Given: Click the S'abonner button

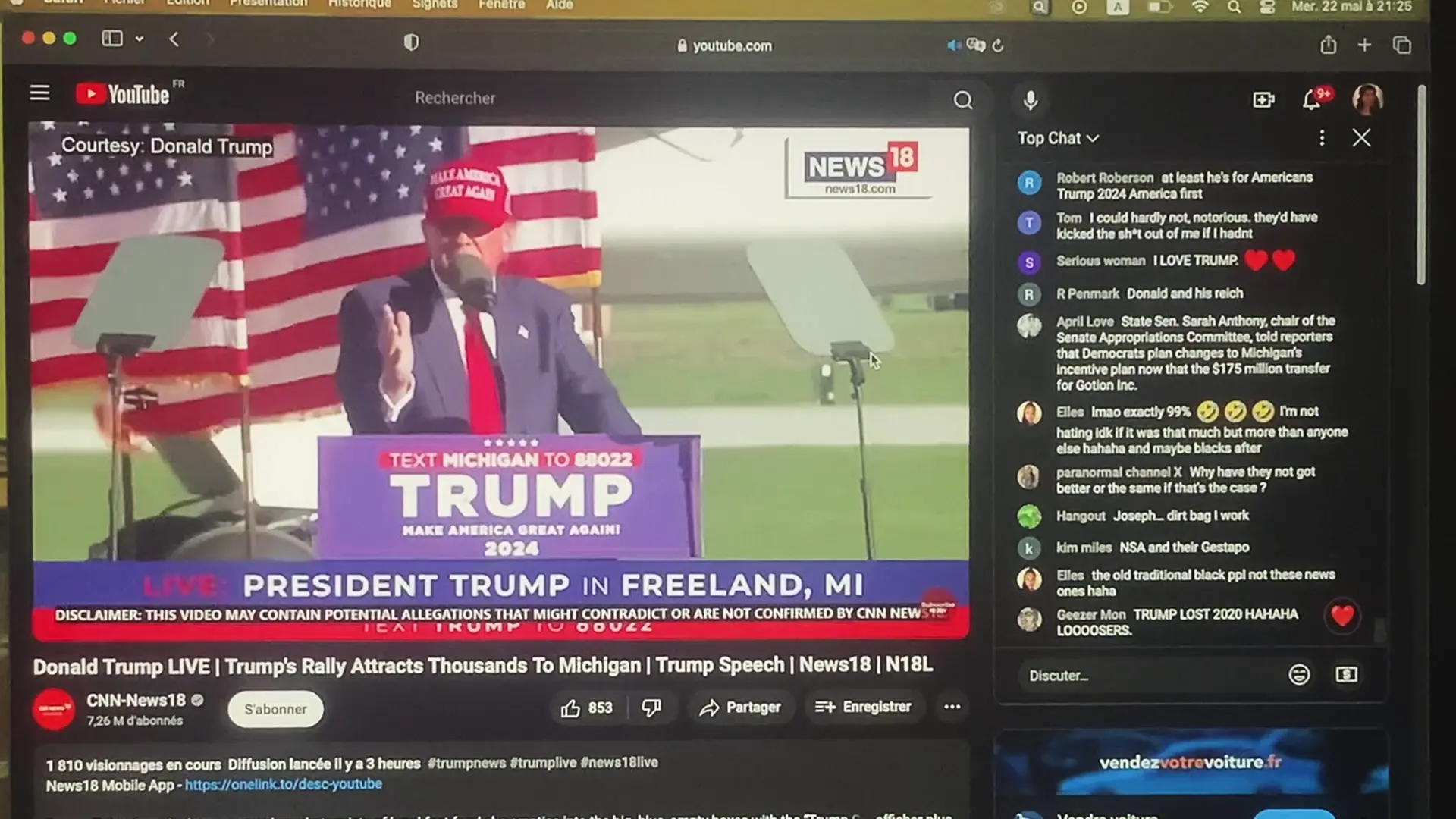Looking at the screenshot, I should 275,709.
